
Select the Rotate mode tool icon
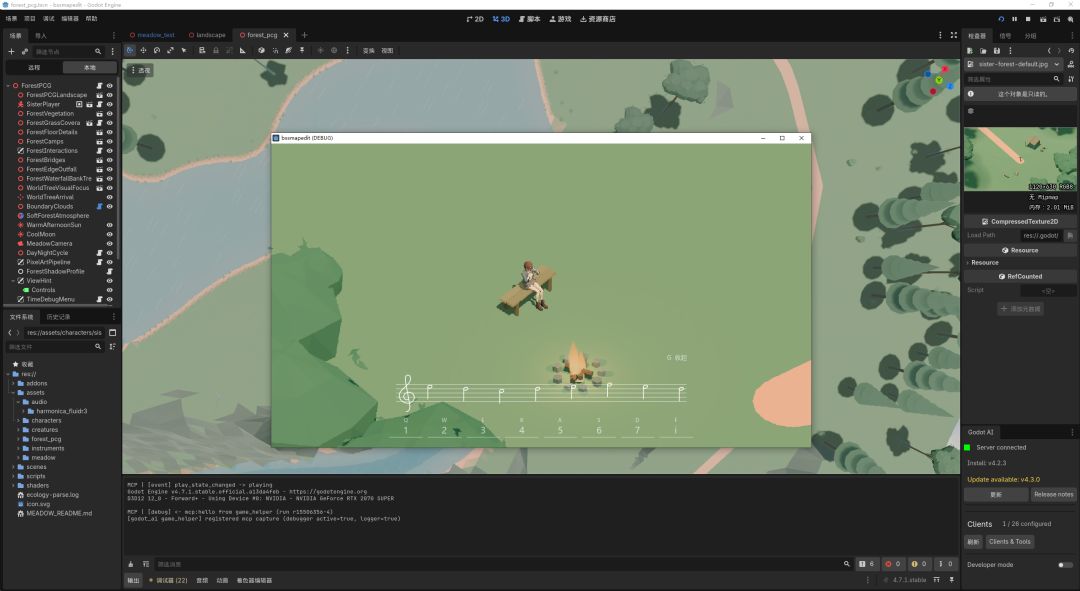[x=157, y=50]
